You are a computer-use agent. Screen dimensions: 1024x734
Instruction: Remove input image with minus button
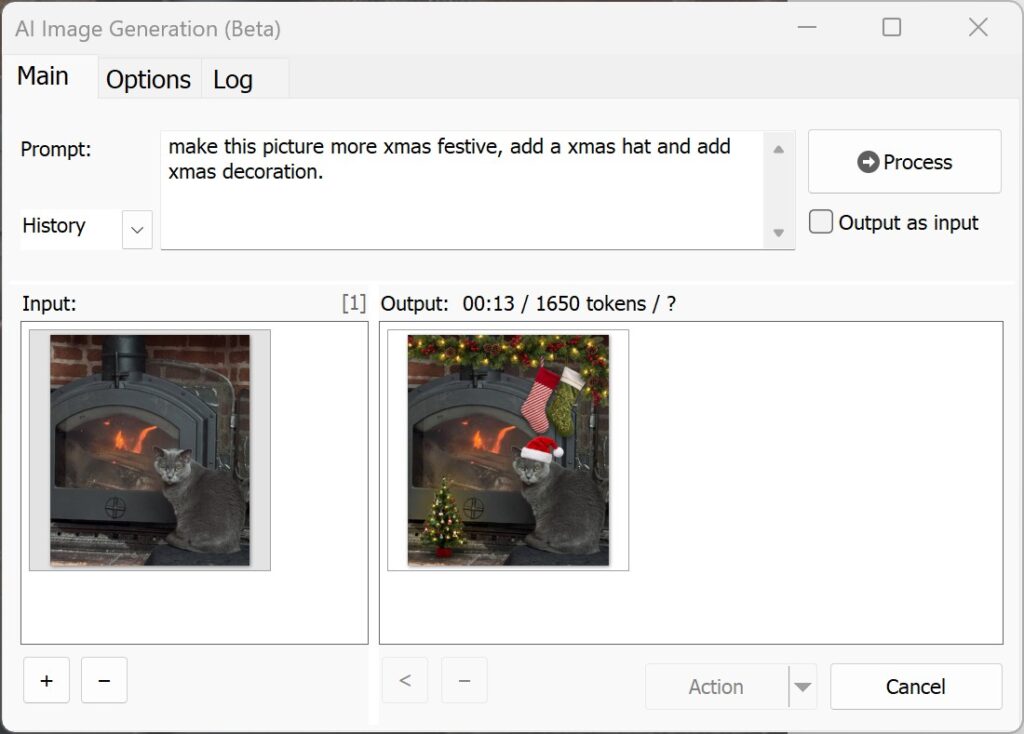click(104, 681)
